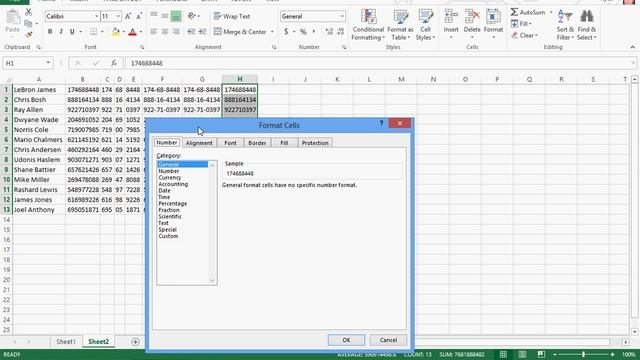640x360 pixels.
Task: Click the Name Box showing H1
Action: pos(27,63)
